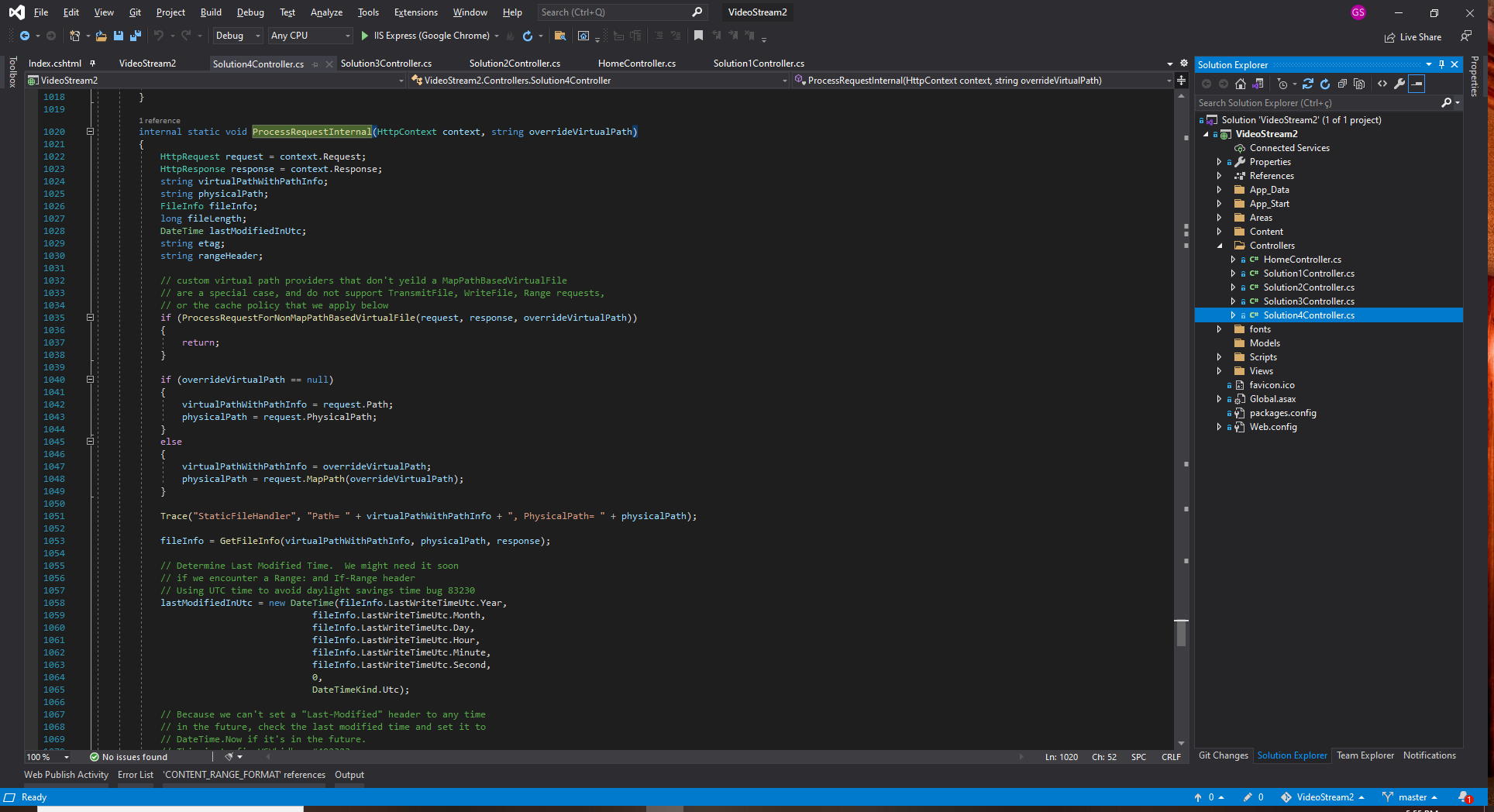Collapse the Controllers folder node
Viewport: 1494px width, 812px height.
[1220, 246]
